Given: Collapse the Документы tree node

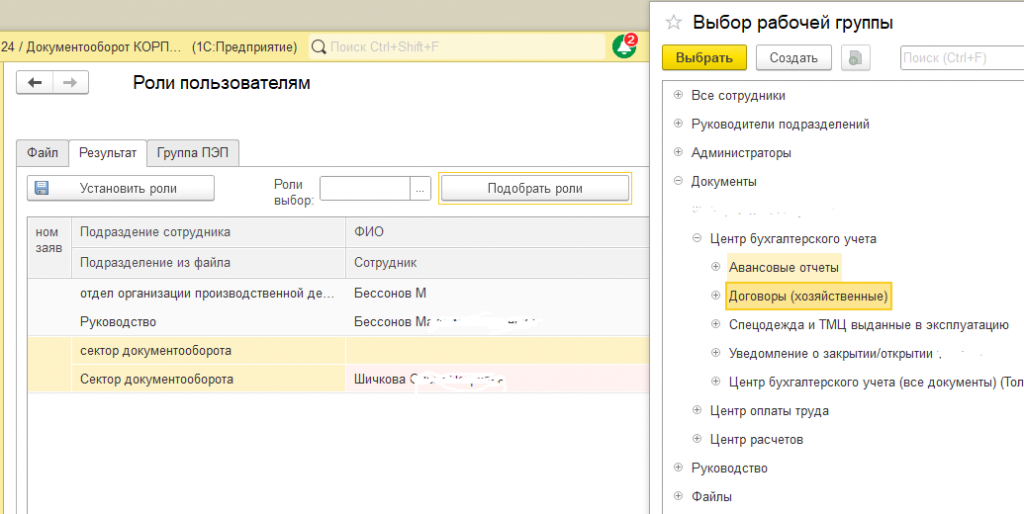Looking at the screenshot, I should pyautogui.click(x=678, y=181).
